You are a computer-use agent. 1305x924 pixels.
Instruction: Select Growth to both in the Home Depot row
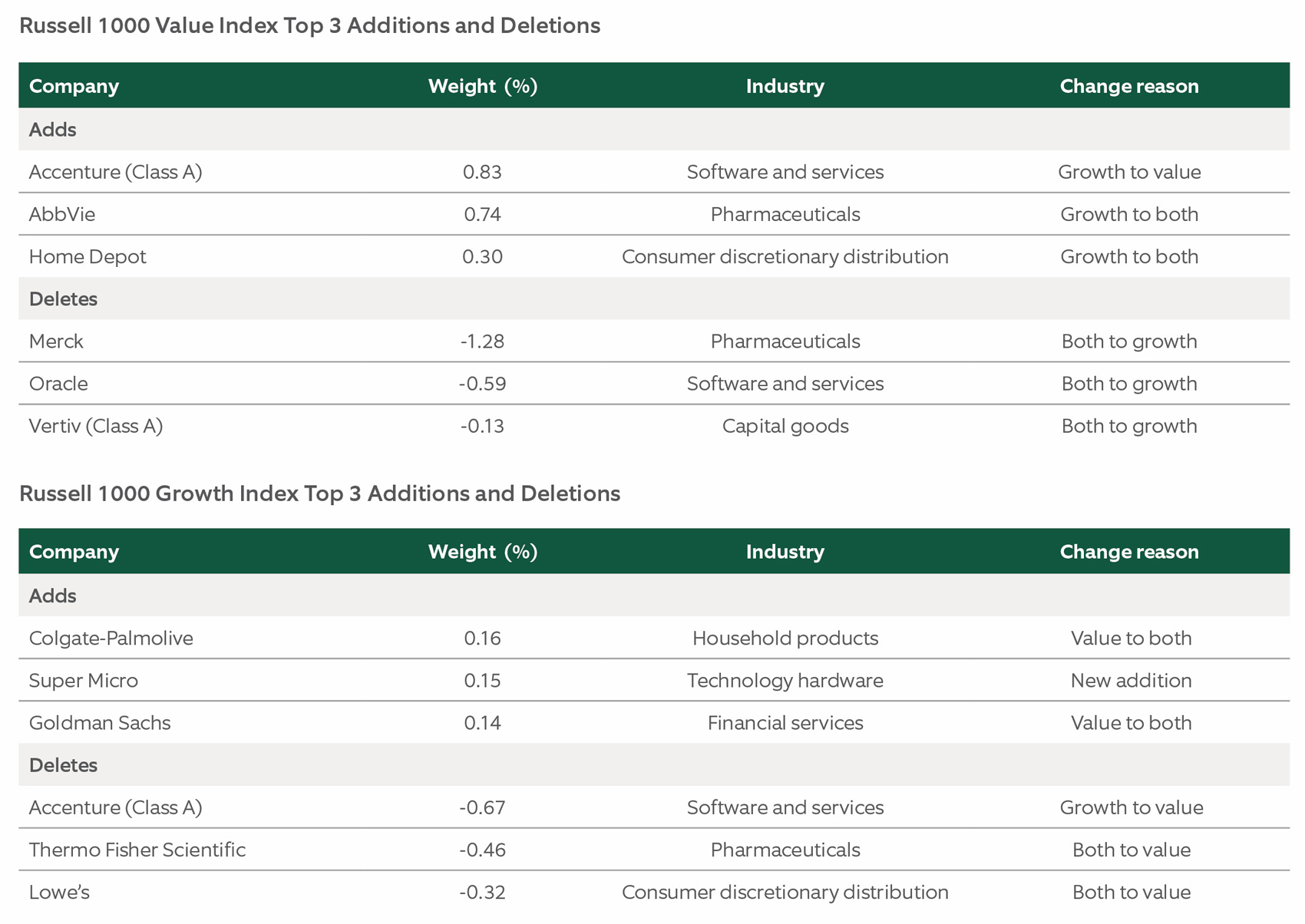[x=1129, y=256]
